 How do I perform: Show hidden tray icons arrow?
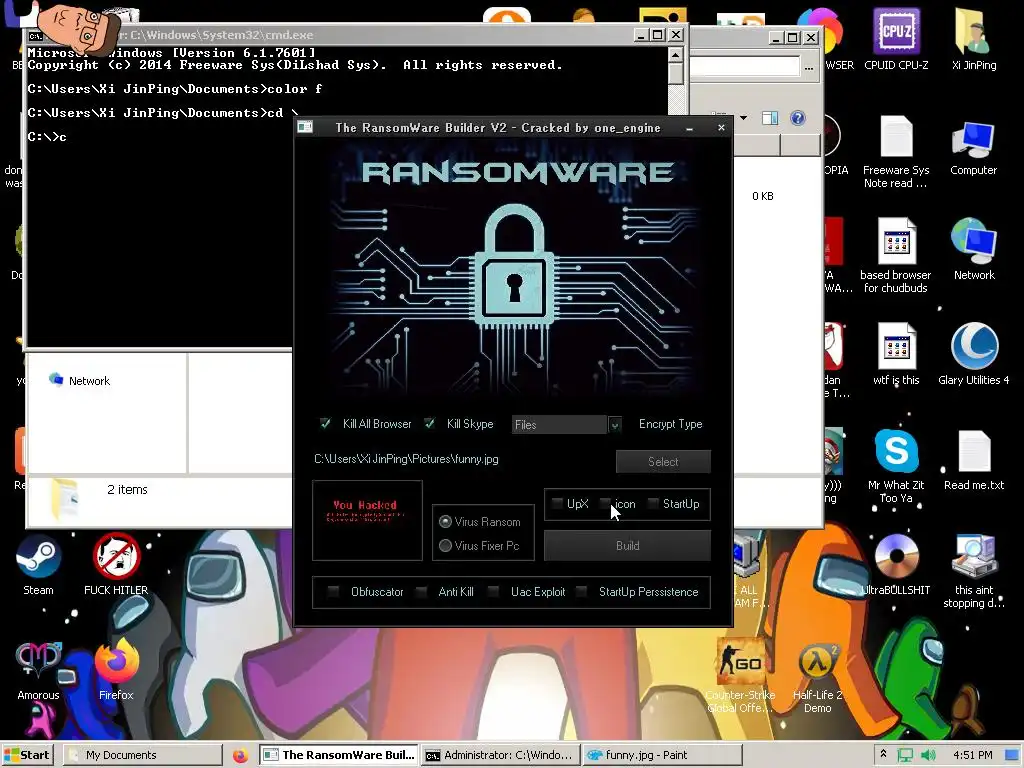pos(883,754)
